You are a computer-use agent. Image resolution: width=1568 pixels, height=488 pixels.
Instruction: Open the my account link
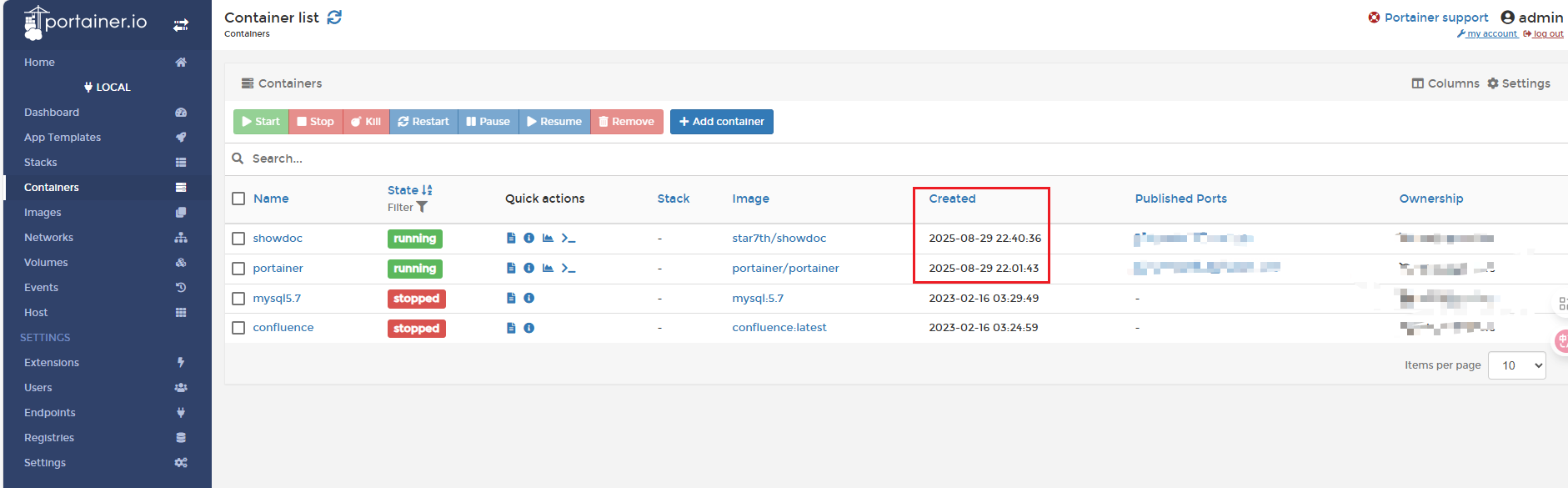pyautogui.click(x=1487, y=34)
